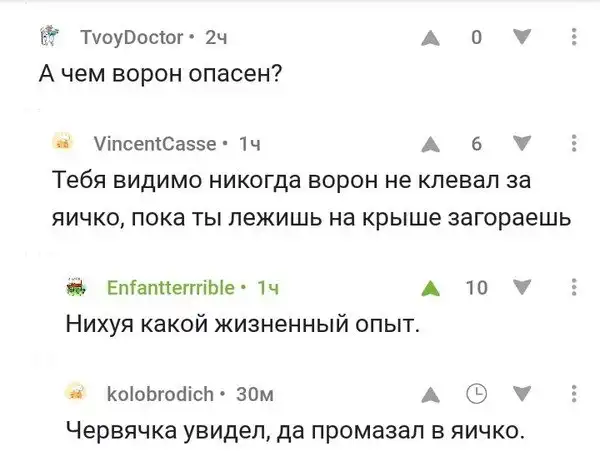Open three-dot menu on kolobrodich's comment

(x=572, y=393)
